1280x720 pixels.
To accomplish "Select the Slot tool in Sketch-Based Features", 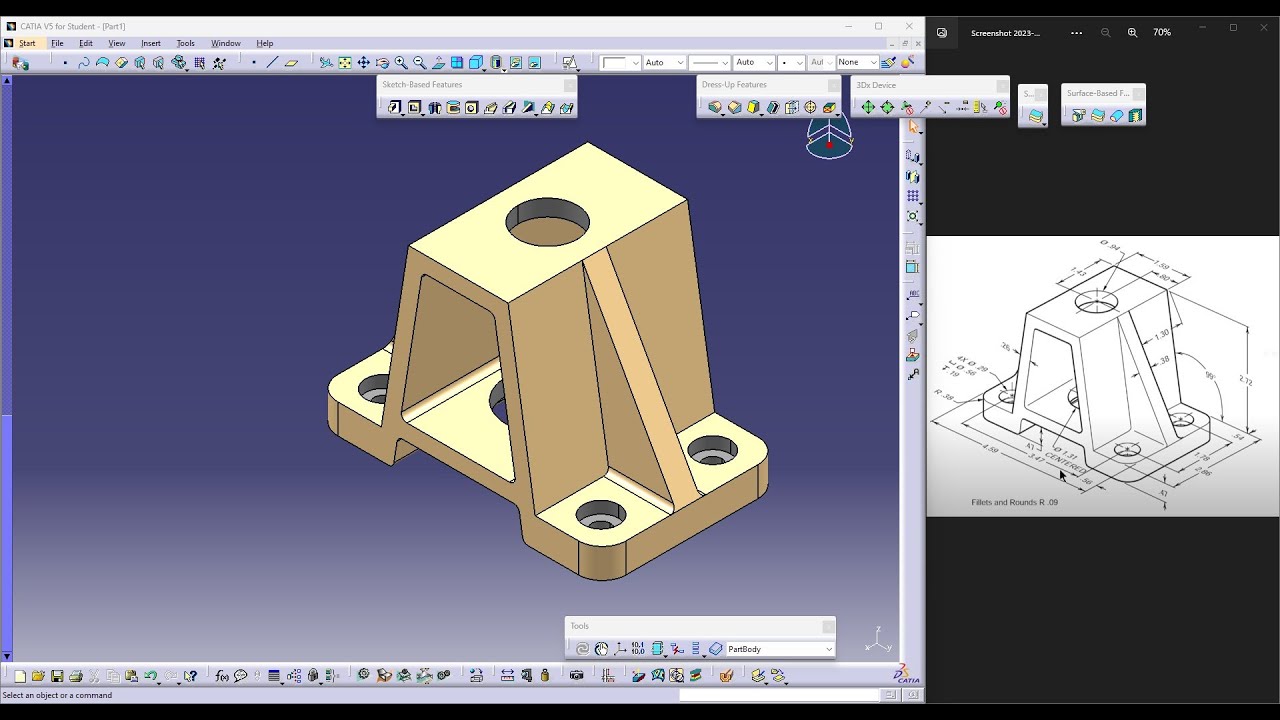I will click(x=510, y=107).
